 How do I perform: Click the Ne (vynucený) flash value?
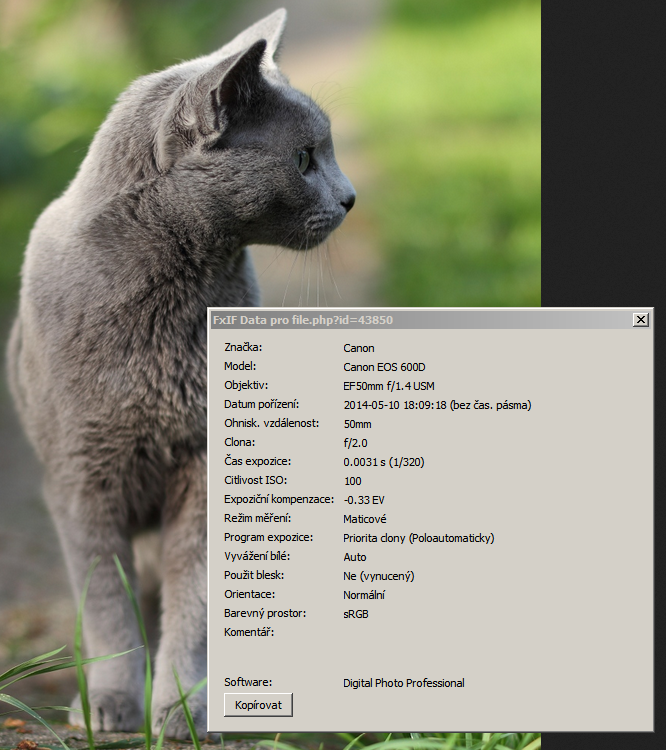tap(378, 576)
